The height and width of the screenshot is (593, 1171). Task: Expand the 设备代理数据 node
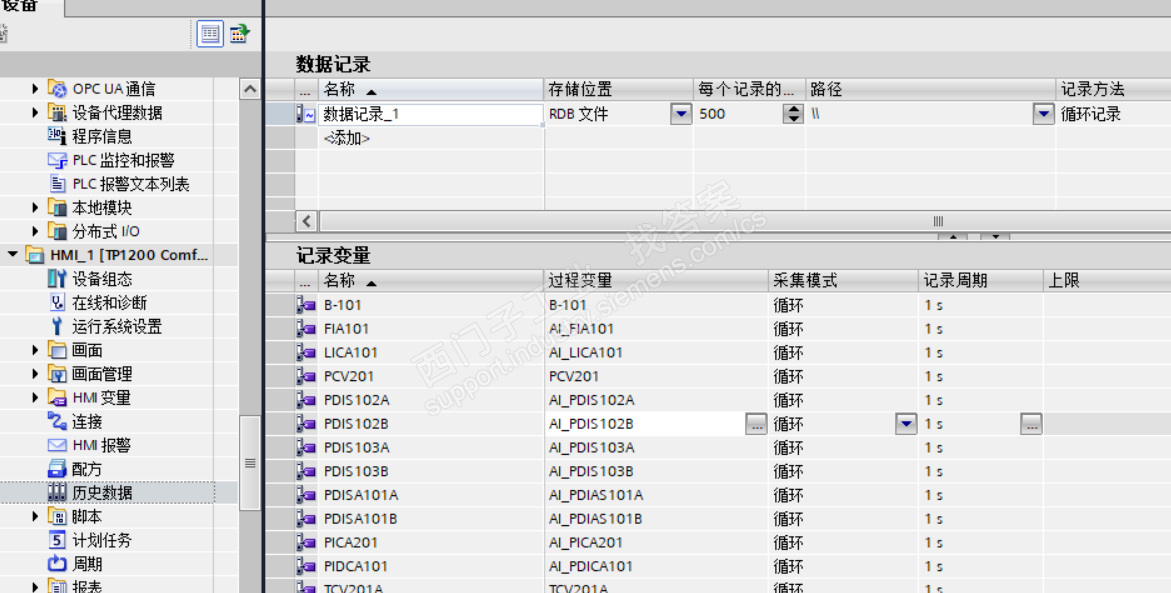coord(35,113)
